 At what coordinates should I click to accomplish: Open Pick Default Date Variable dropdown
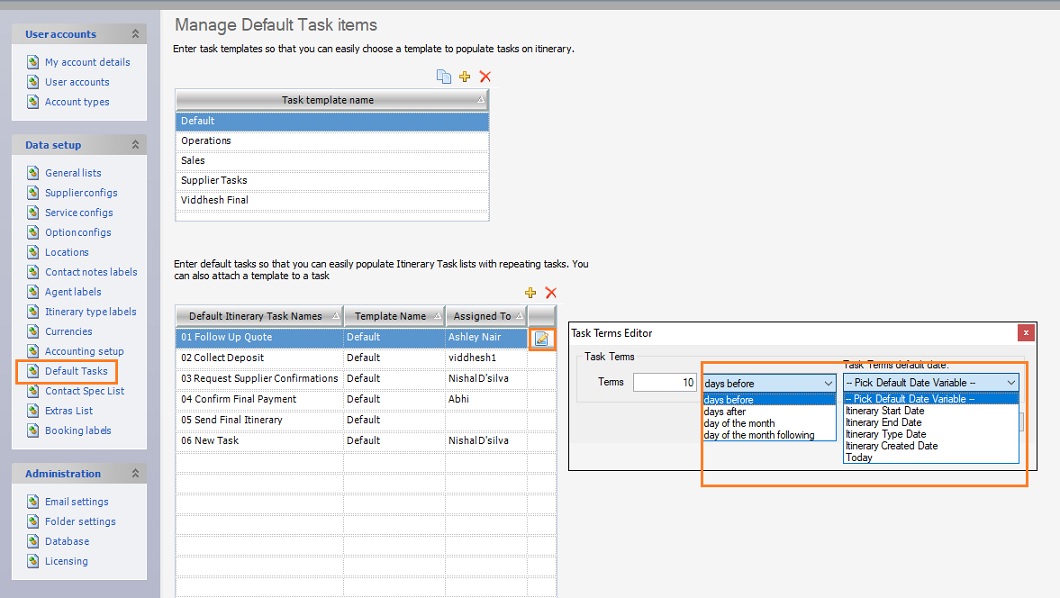[1011, 383]
